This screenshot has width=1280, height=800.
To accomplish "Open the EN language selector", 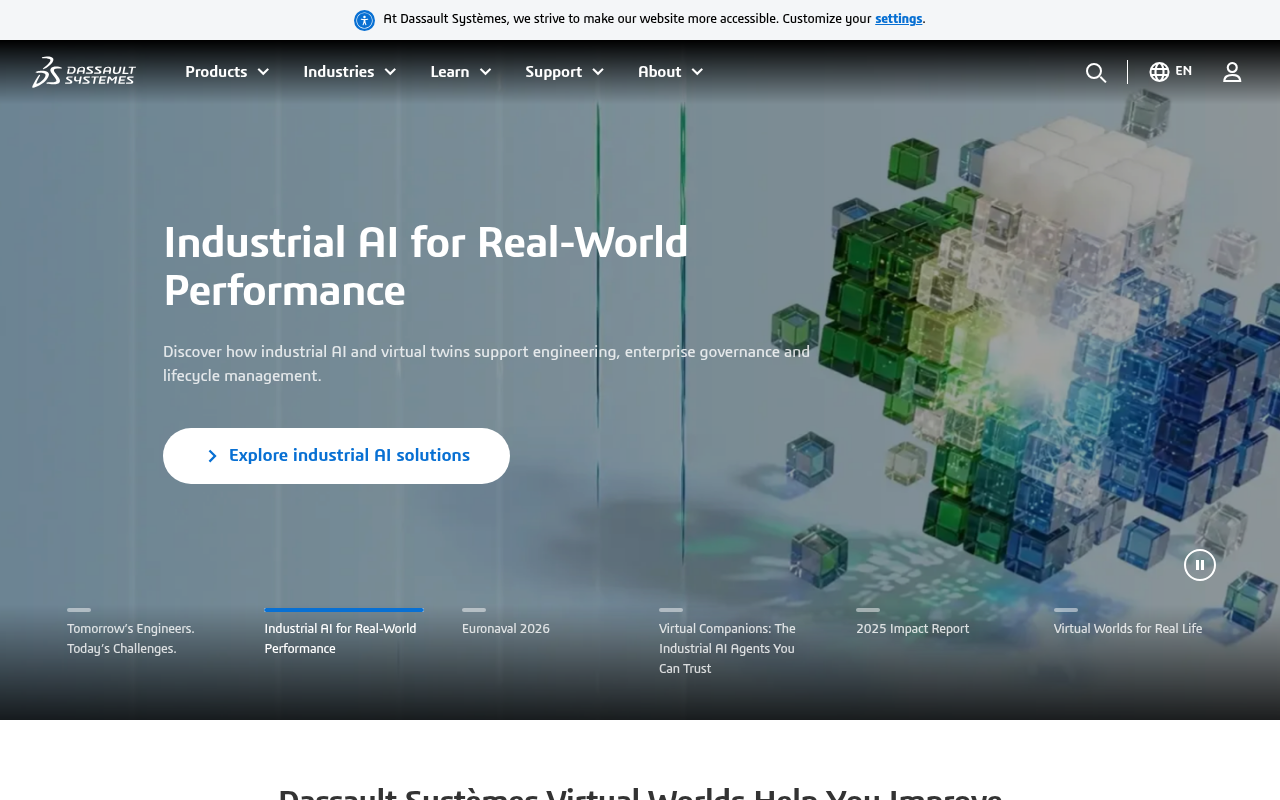I will tap(1171, 72).
